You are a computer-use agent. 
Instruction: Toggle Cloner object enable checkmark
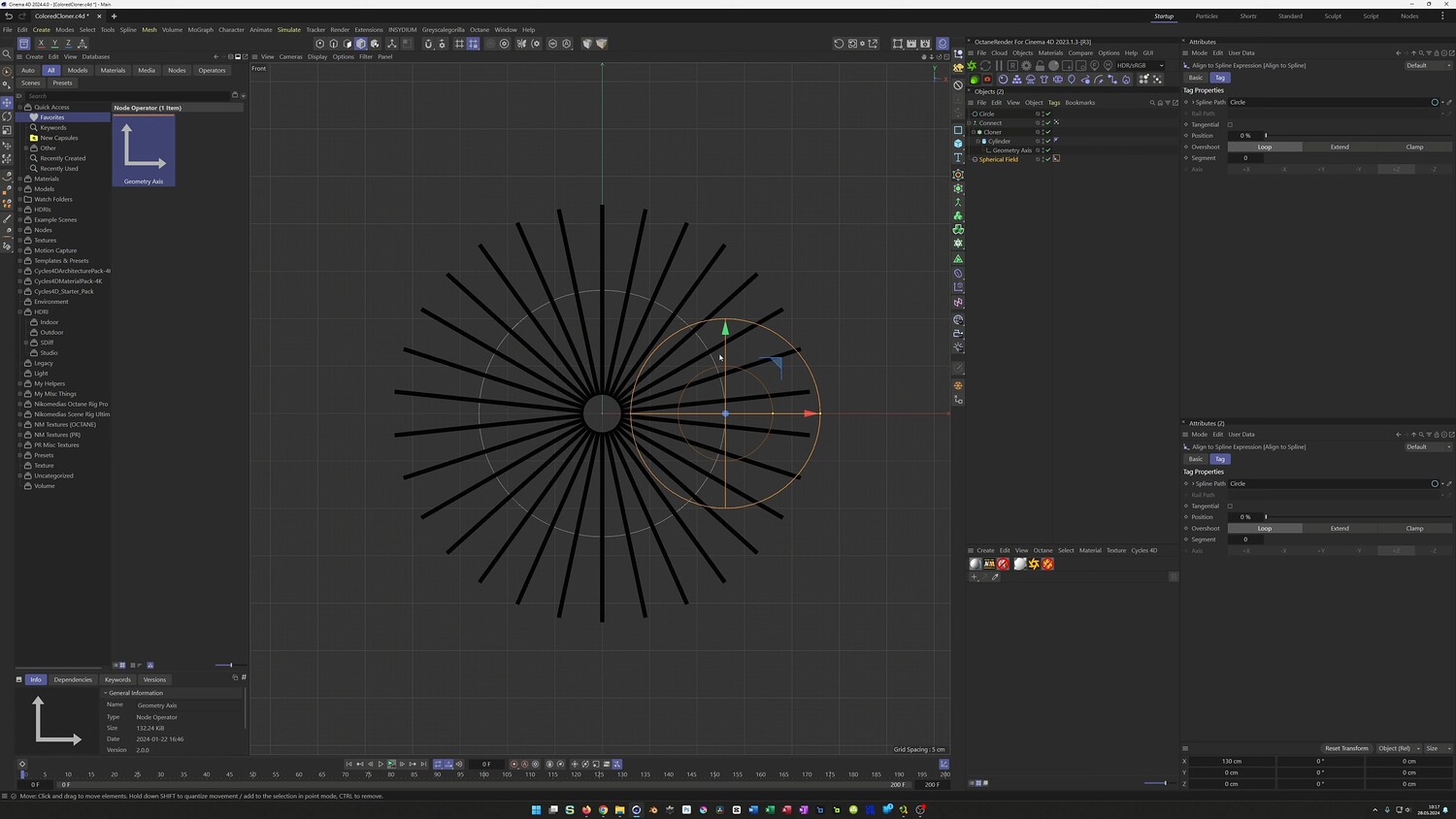click(x=1048, y=132)
